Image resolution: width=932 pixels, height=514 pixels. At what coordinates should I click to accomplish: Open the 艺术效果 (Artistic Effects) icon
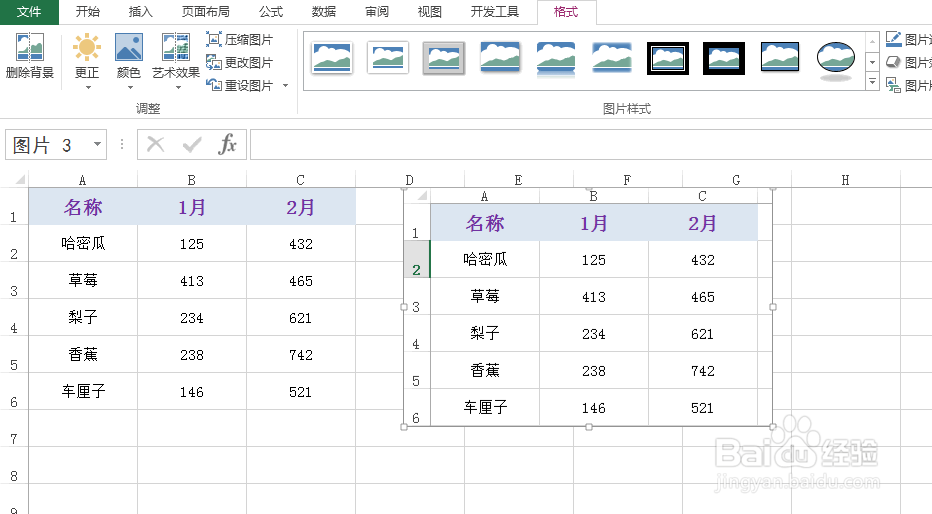tap(176, 48)
